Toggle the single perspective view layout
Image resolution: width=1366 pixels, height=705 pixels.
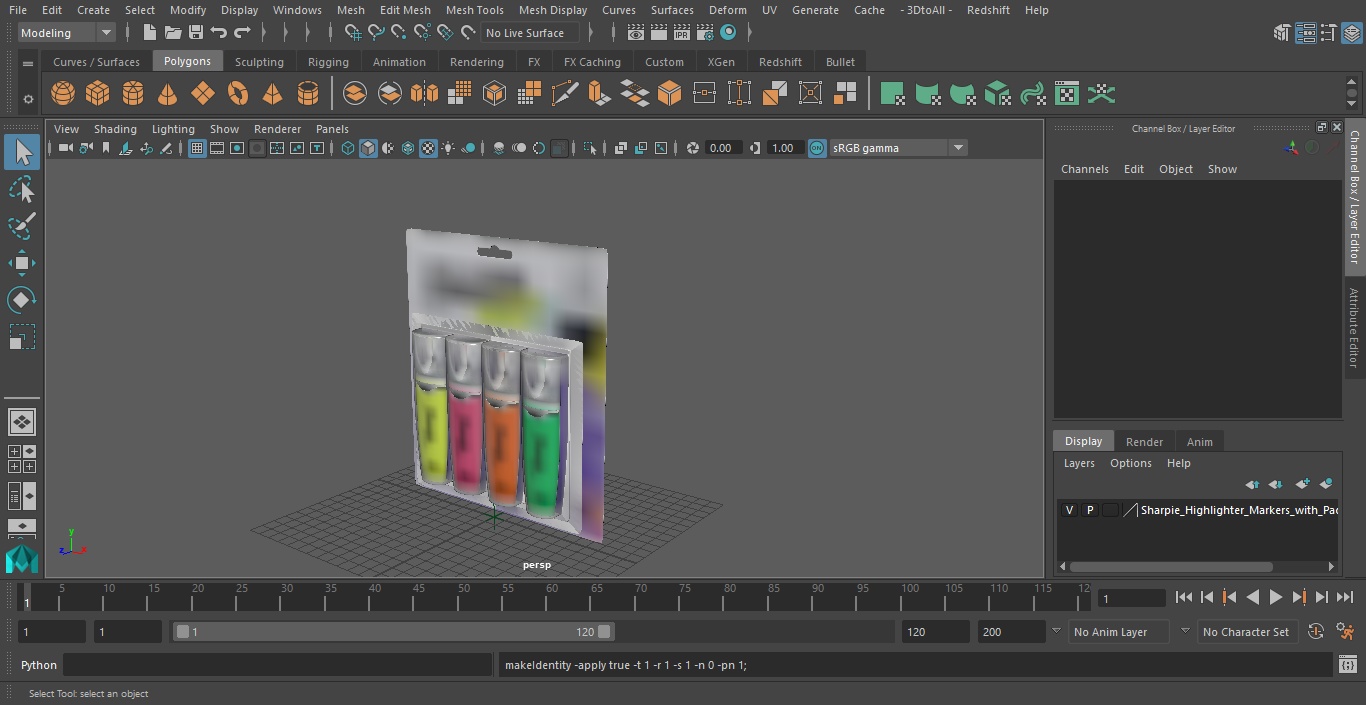[x=22, y=422]
